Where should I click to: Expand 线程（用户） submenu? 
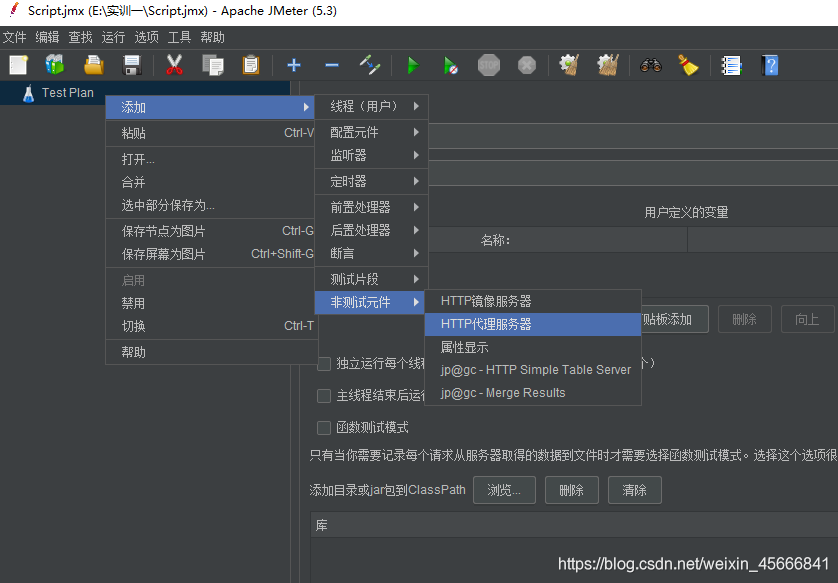372,106
